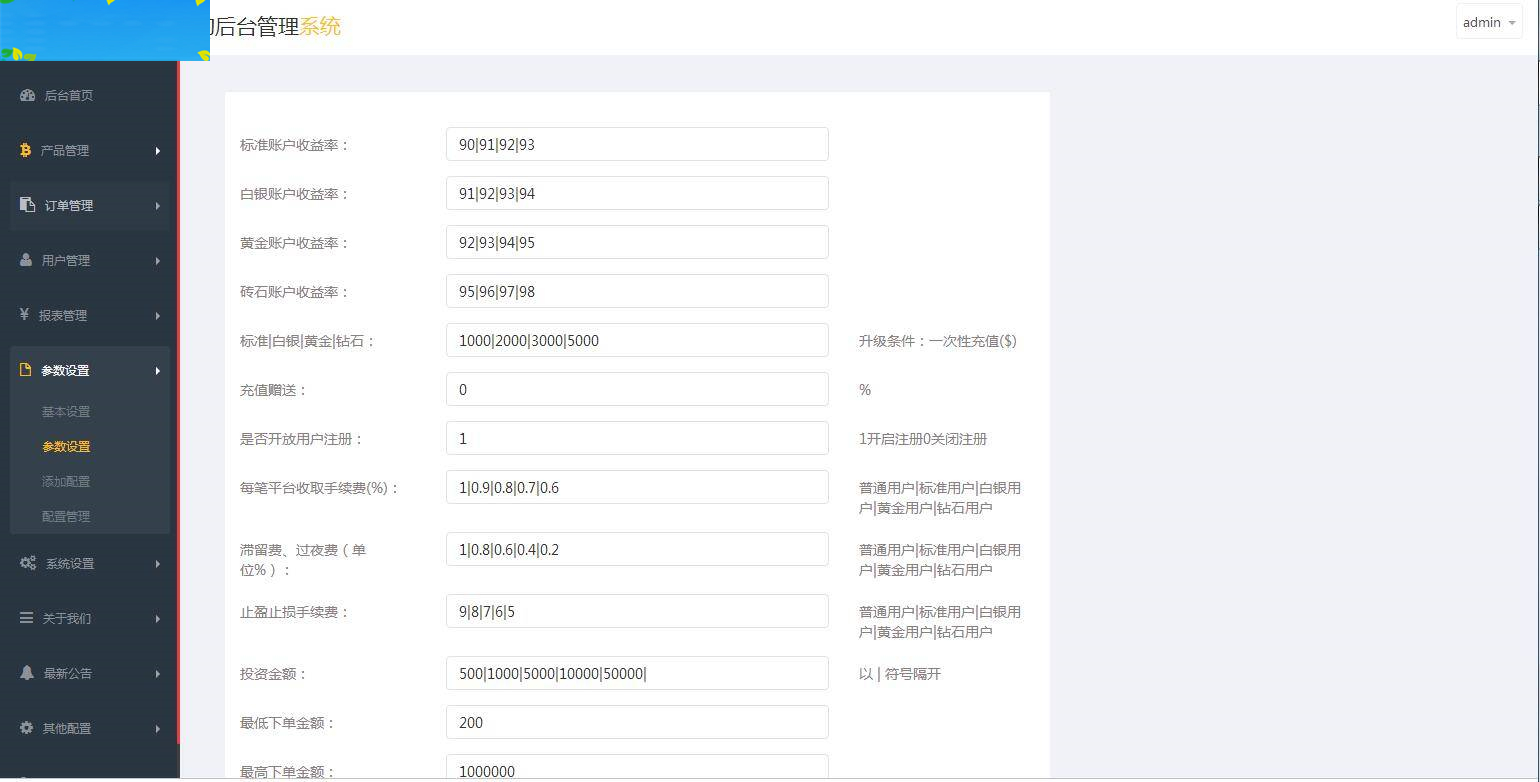Select the 关于我们 list icon
This screenshot has height=782, width=1540.
(x=26, y=618)
